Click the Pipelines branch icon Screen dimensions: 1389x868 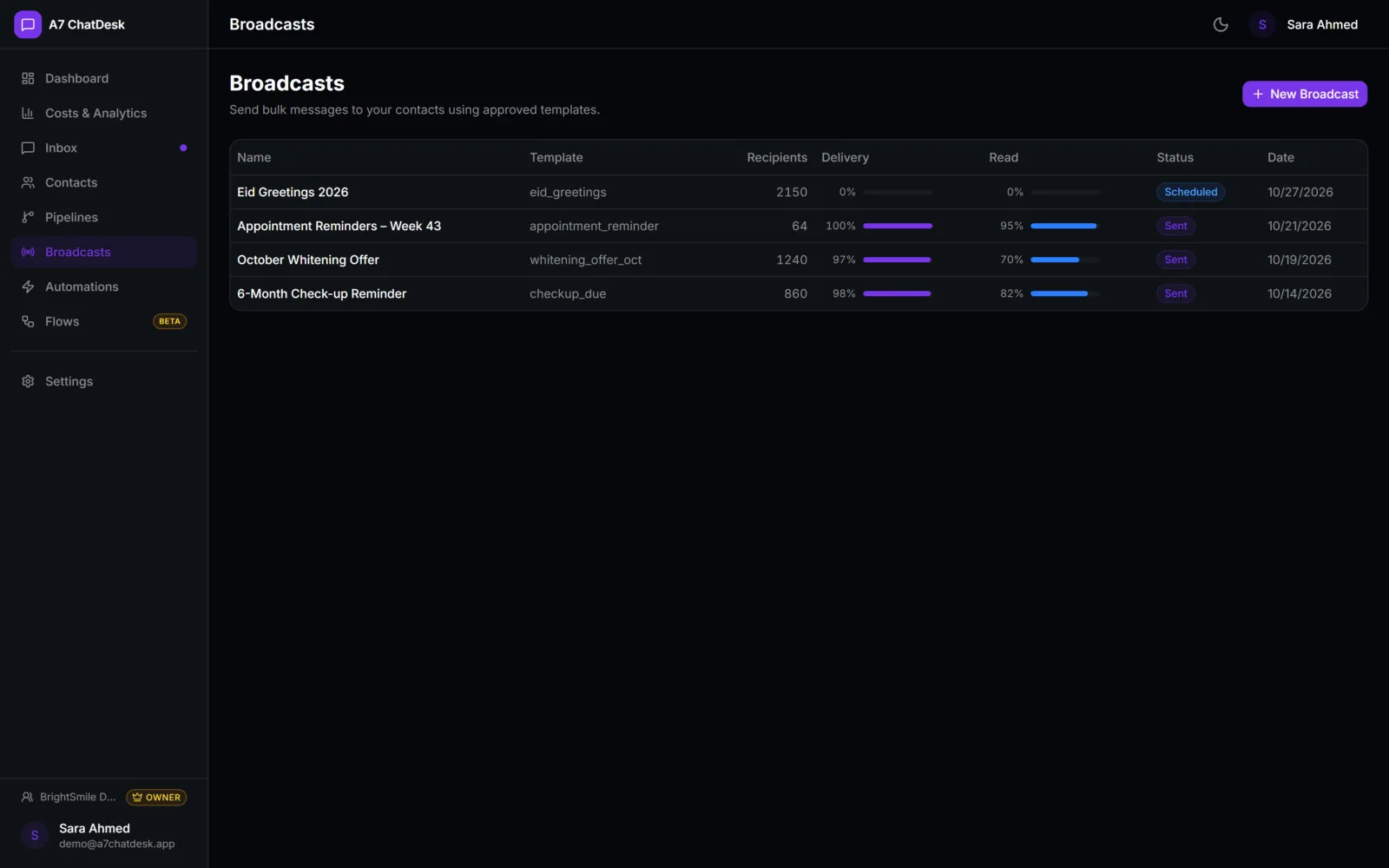(x=28, y=217)
